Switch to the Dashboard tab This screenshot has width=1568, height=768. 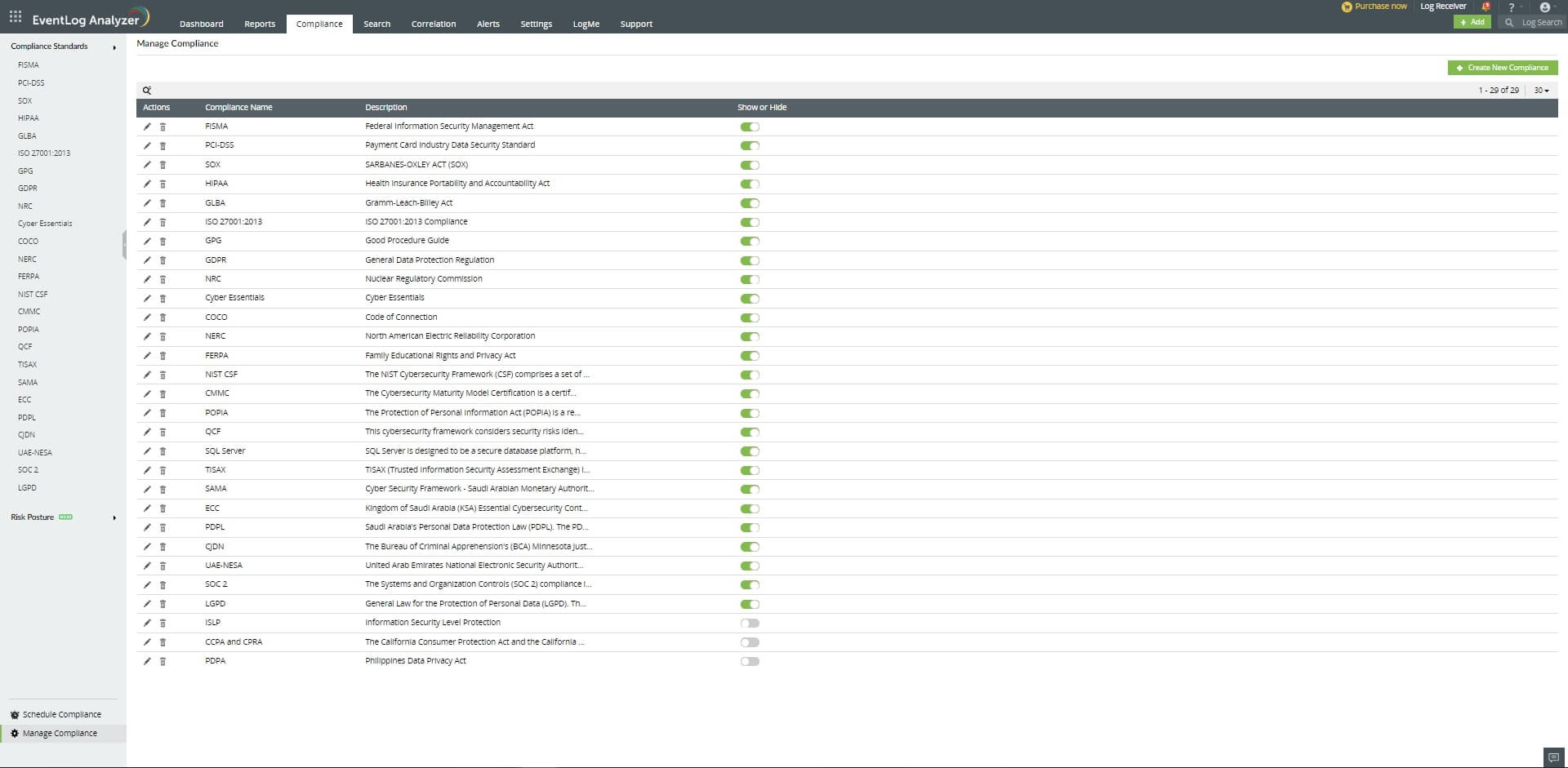pos(202,24)
